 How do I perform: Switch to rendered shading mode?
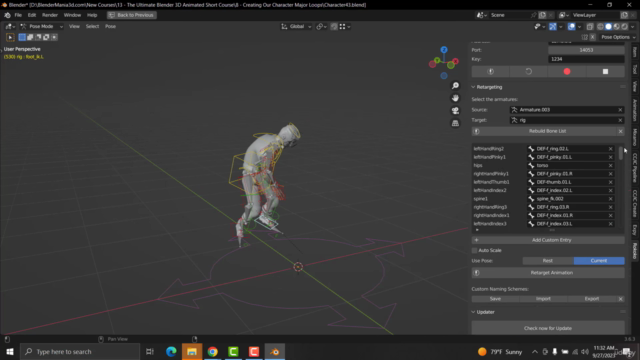624,27
